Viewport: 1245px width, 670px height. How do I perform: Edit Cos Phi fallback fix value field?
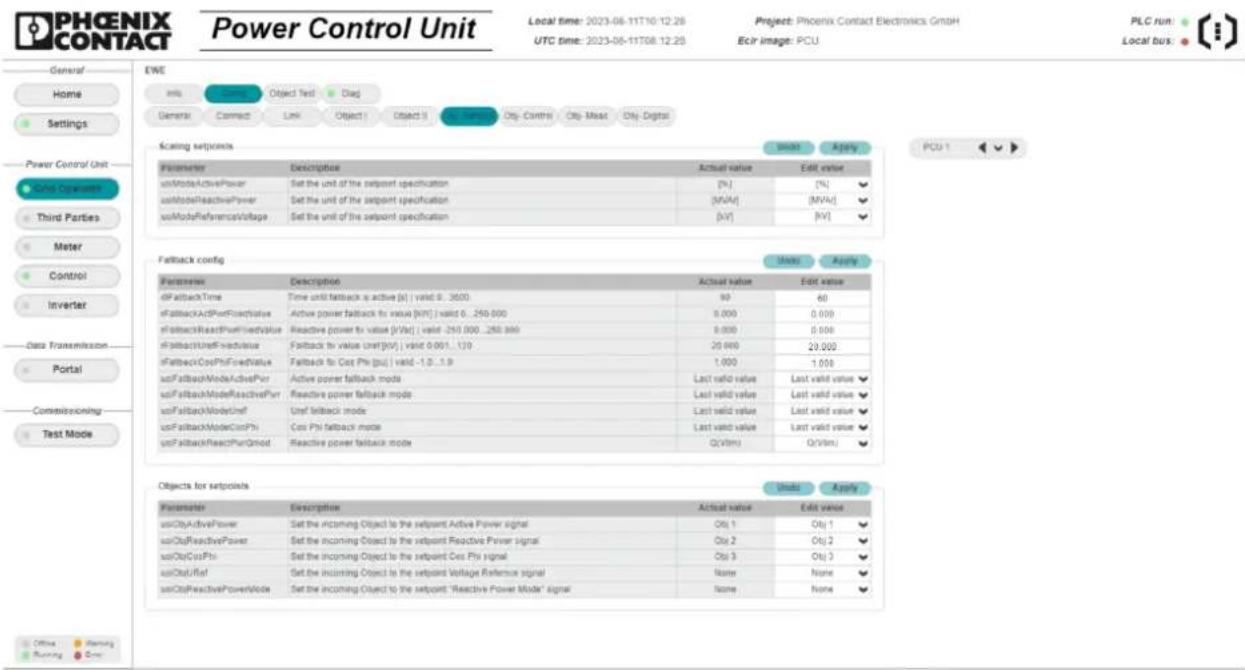coord(823,363)
